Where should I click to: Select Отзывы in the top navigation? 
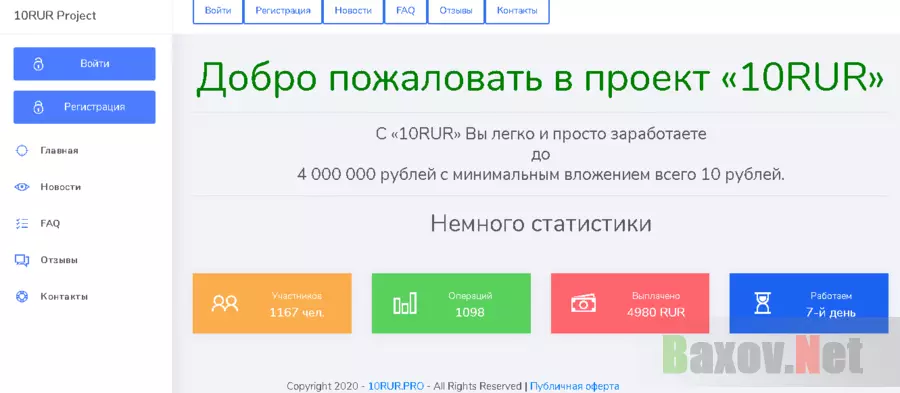(456, 11)
